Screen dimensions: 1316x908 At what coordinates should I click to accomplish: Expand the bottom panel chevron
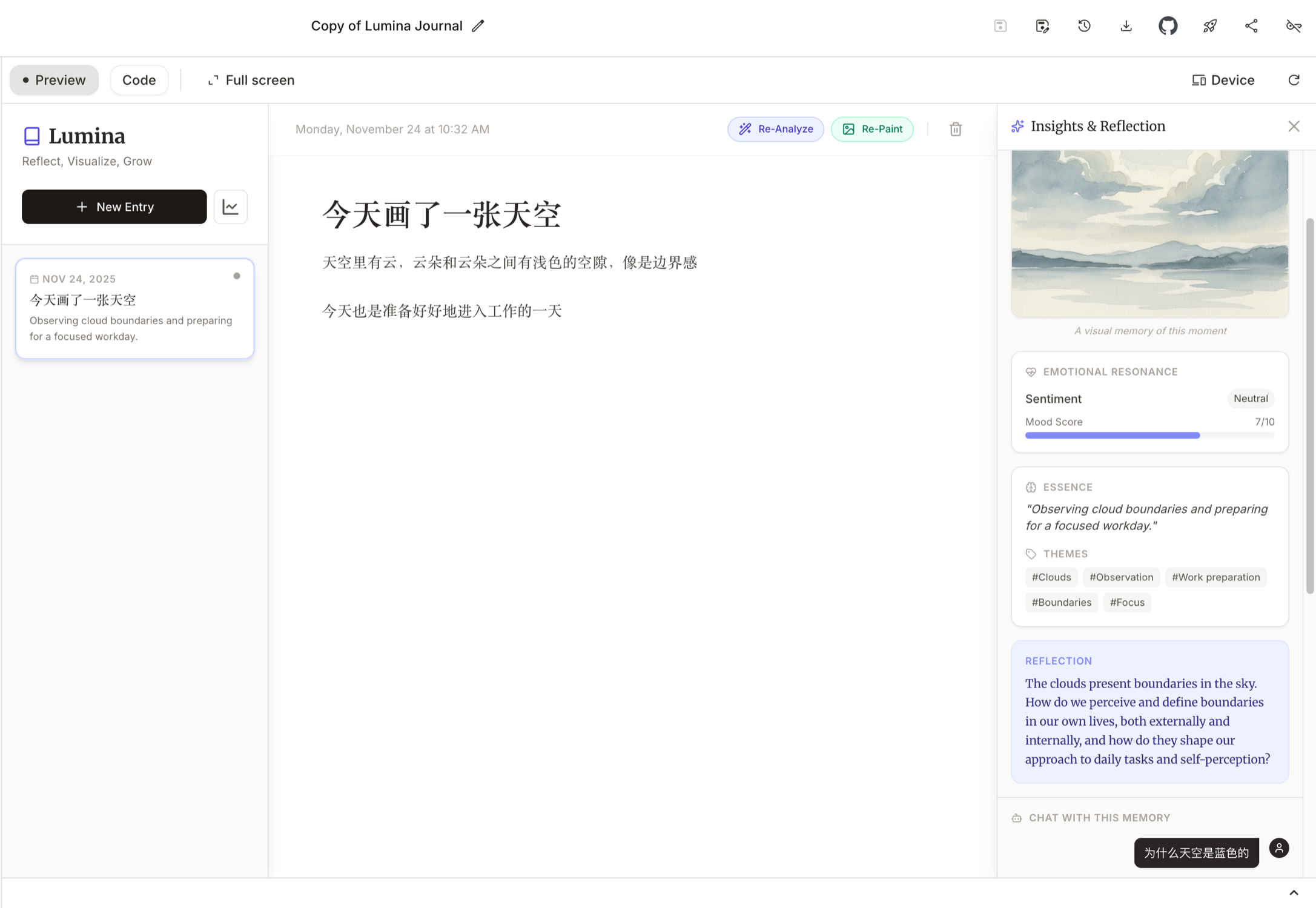click(x=1294, y=893)
